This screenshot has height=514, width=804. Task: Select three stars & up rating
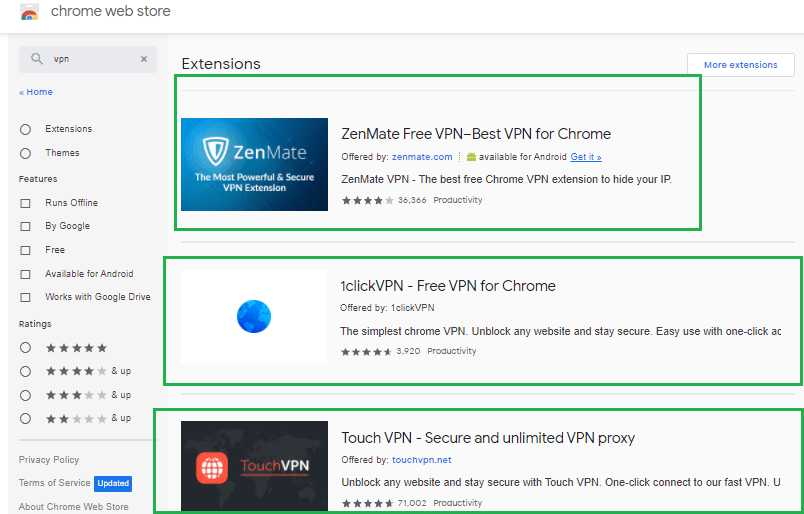click(25, 396)
